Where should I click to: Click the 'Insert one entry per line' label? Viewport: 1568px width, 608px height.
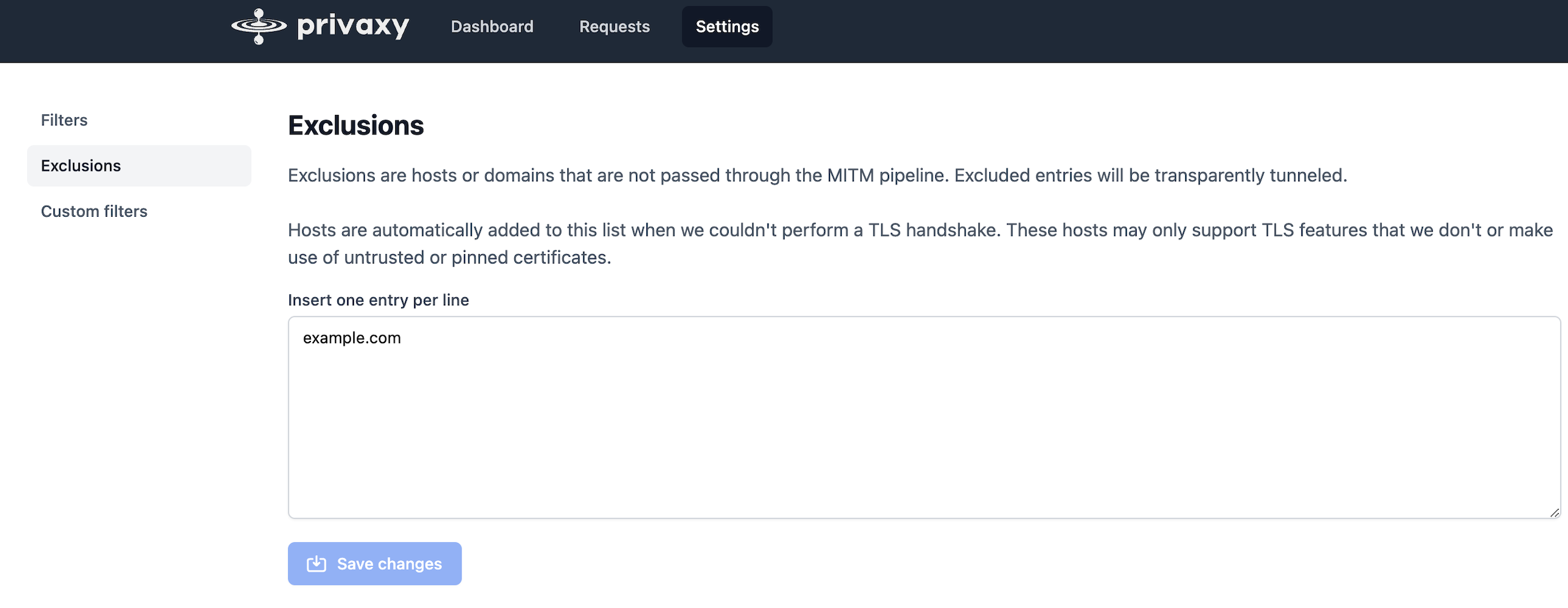pos(378,300)
